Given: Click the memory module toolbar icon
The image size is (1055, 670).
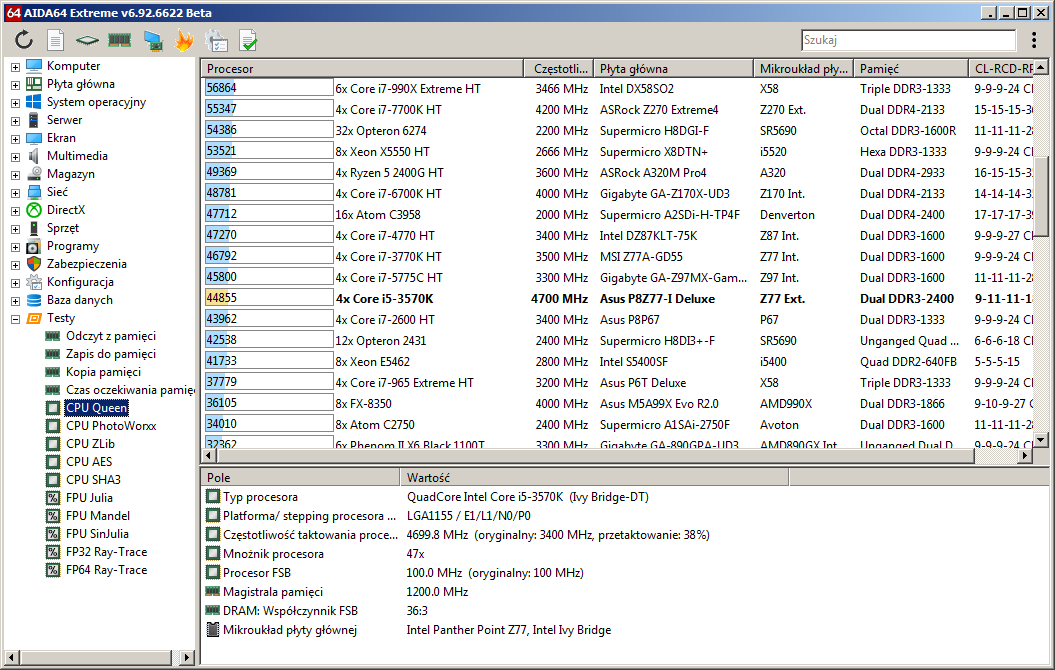Looking at the screenshot, I should tap(119, 40).
